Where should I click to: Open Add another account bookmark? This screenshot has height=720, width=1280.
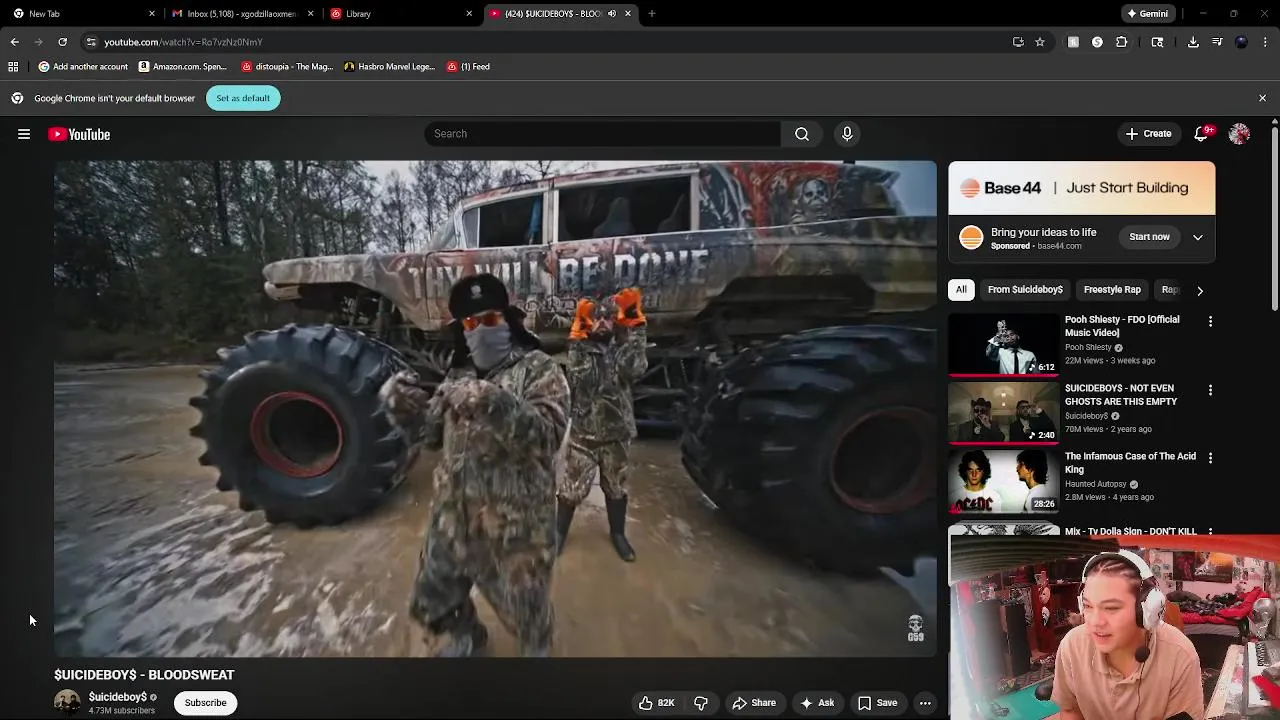[x=83, y=67]
